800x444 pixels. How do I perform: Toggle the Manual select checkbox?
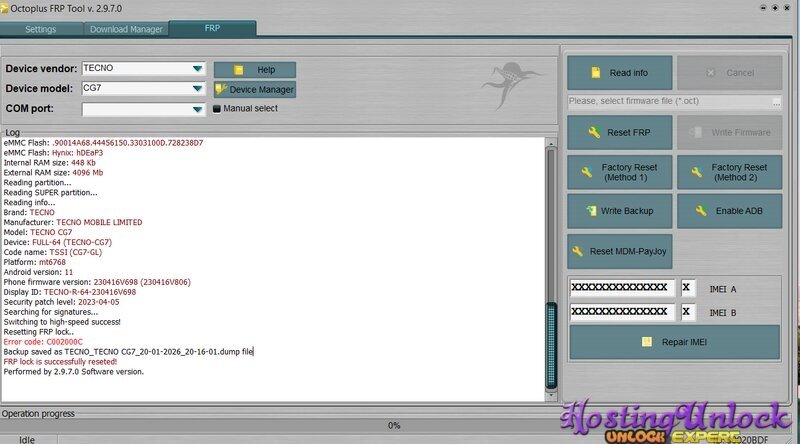click(x=217, y=109)
